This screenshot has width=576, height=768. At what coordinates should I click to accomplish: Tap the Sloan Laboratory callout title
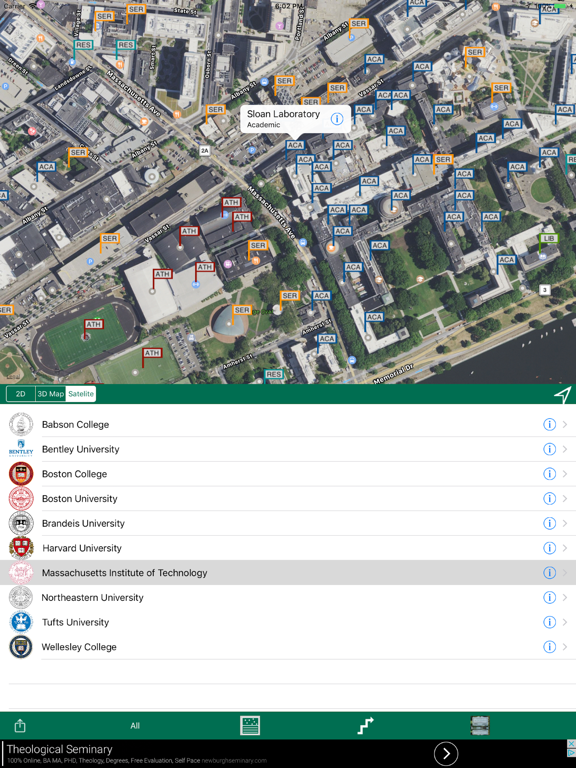[x=283, y=114]
